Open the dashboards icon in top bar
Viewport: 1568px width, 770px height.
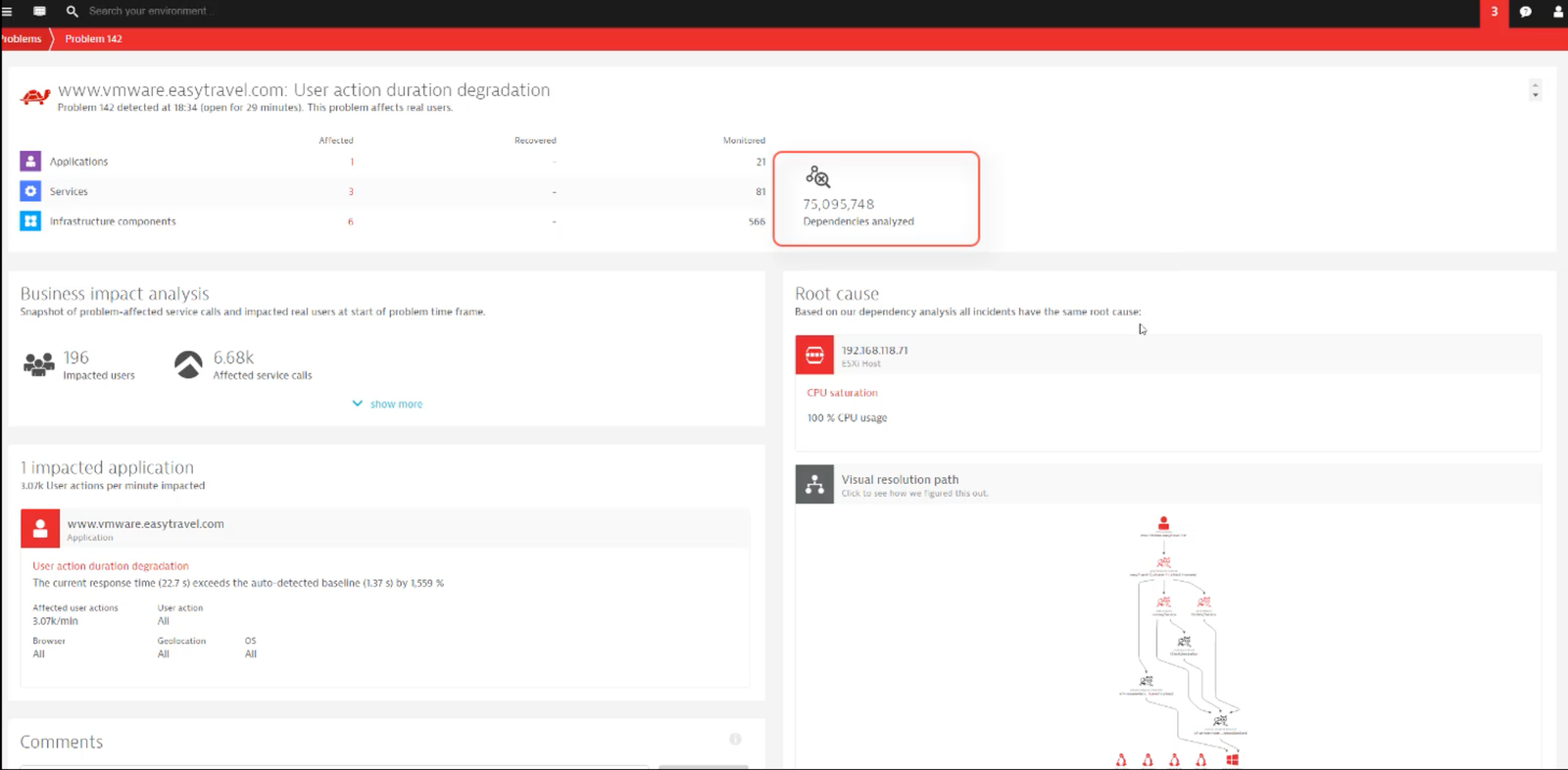coord(39,12)
